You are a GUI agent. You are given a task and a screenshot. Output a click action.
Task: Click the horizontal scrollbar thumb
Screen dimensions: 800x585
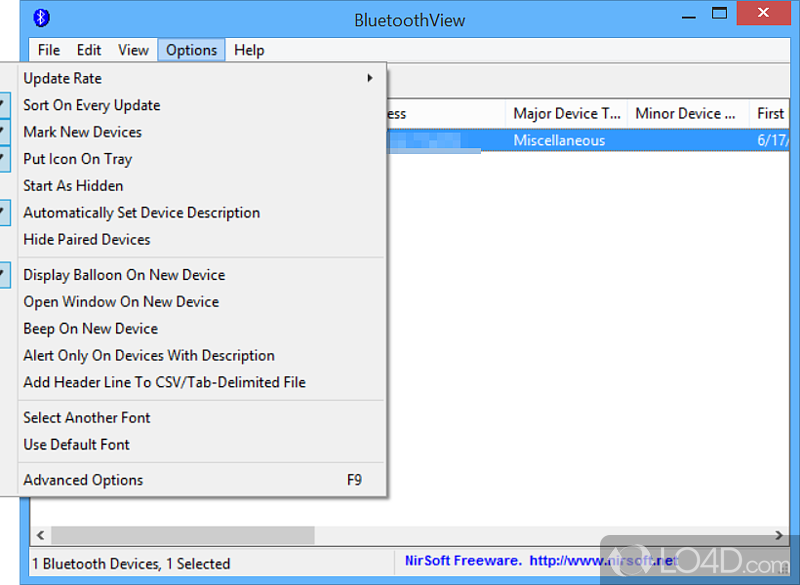tap(183, 536)
